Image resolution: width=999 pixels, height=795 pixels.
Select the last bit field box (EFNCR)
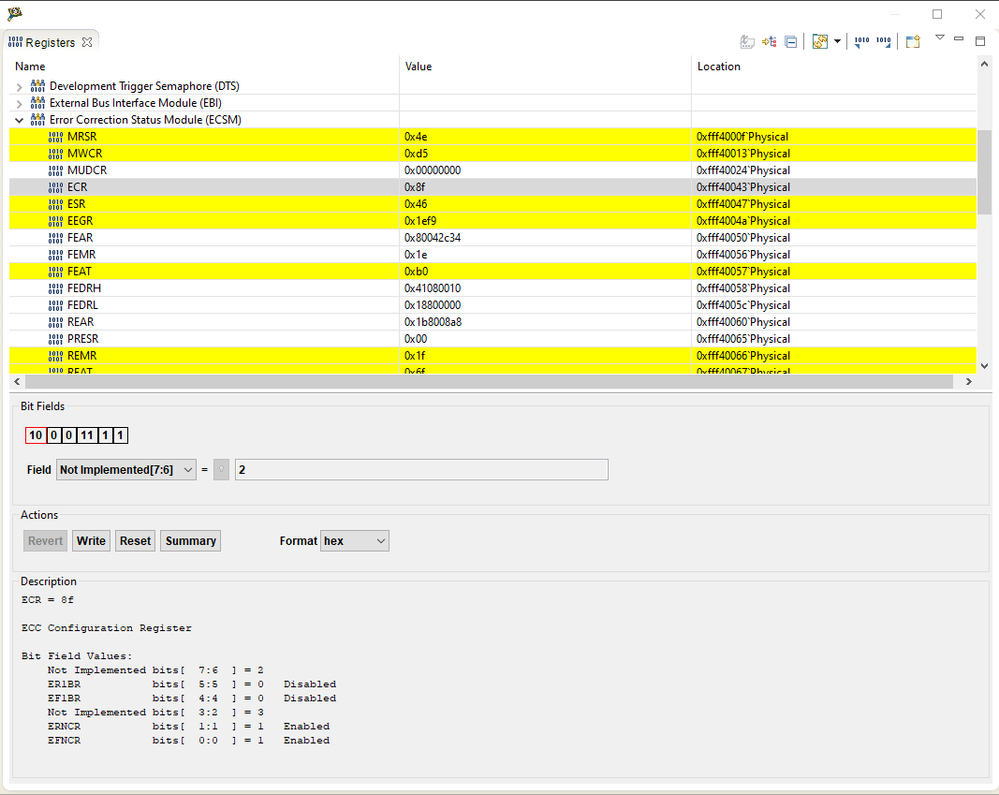pyautogui.click(x=120, y=435)
